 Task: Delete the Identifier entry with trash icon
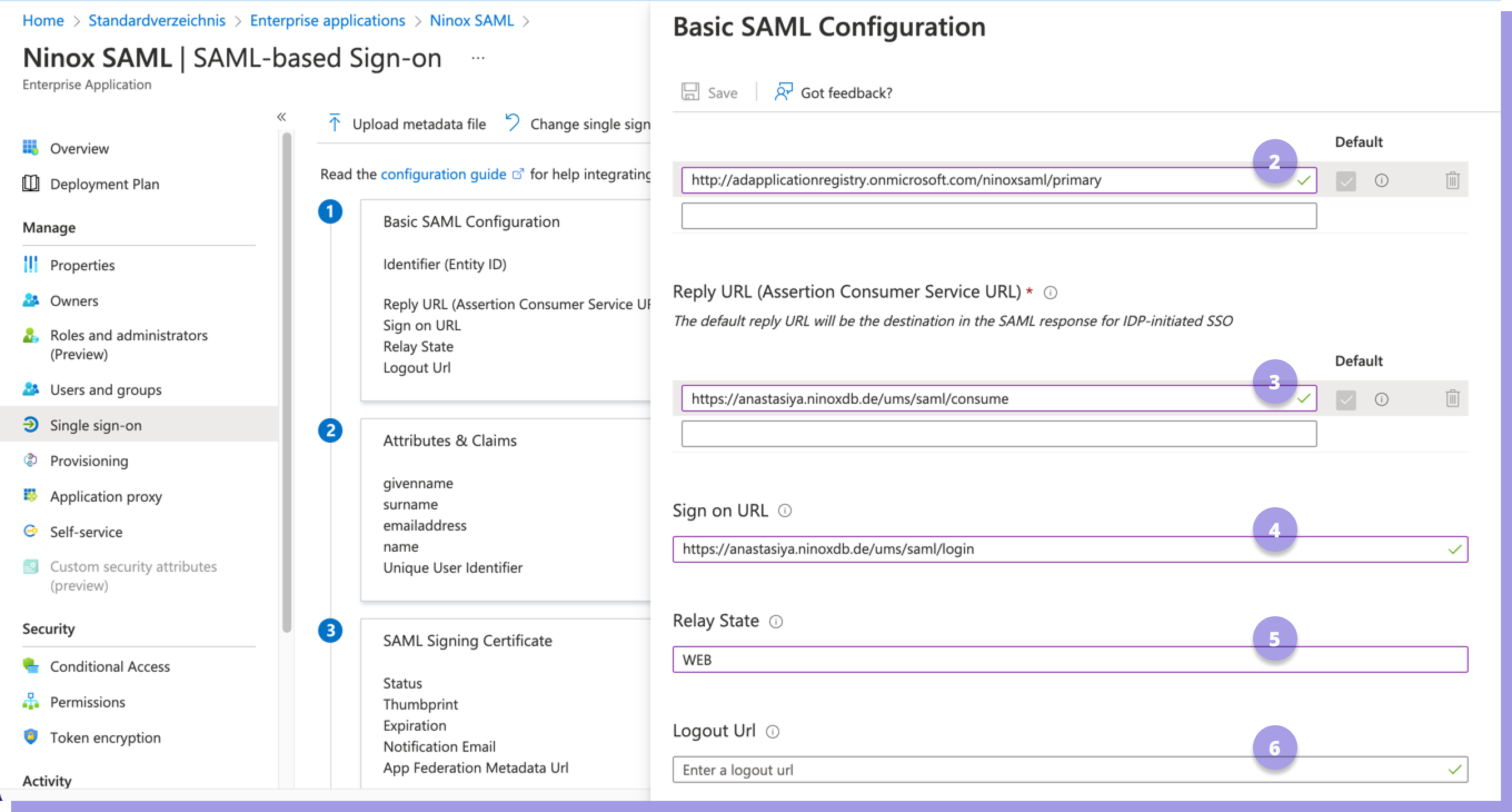[1452, 180]
